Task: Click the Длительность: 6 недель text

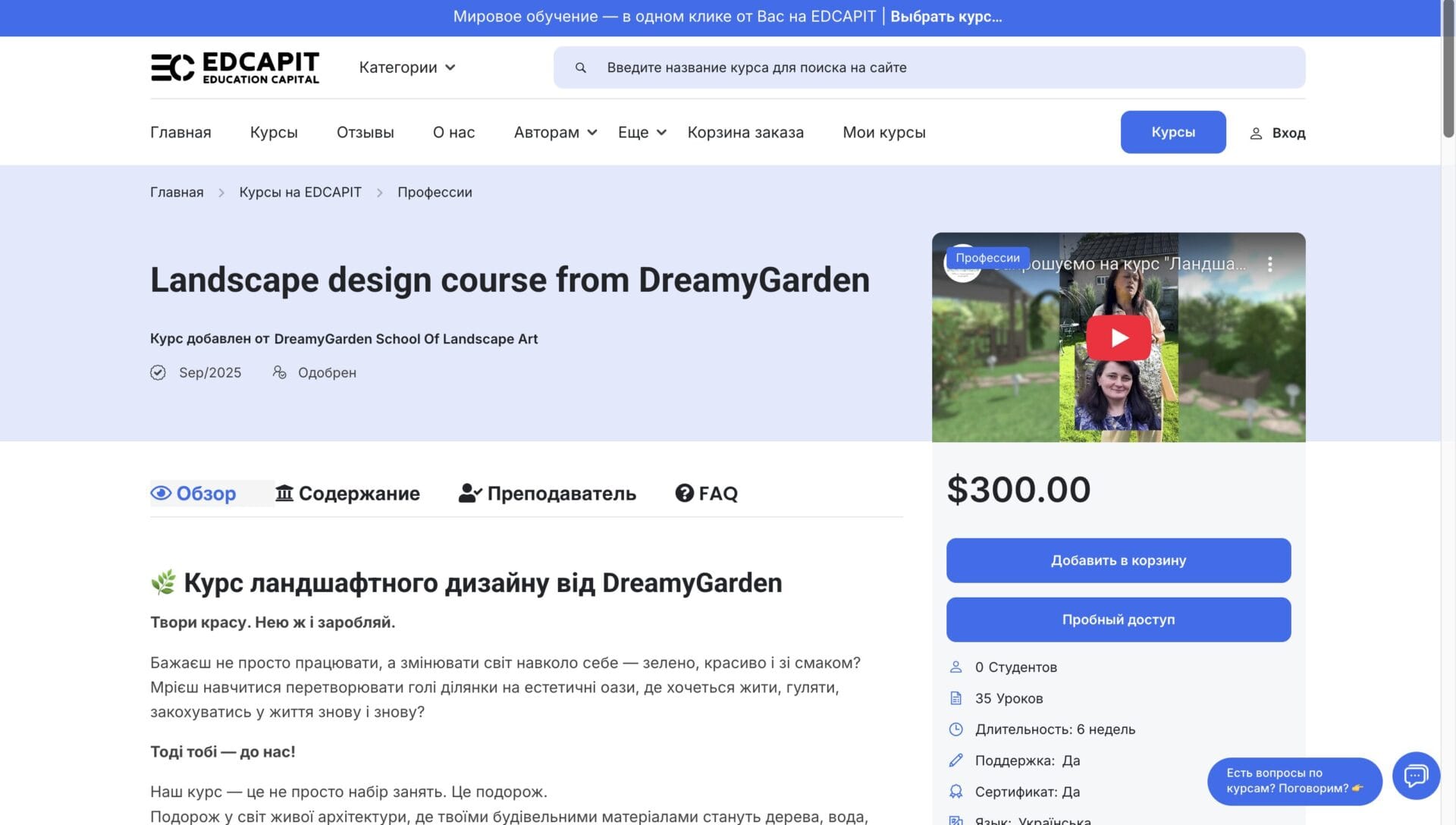Action: 1055,729
